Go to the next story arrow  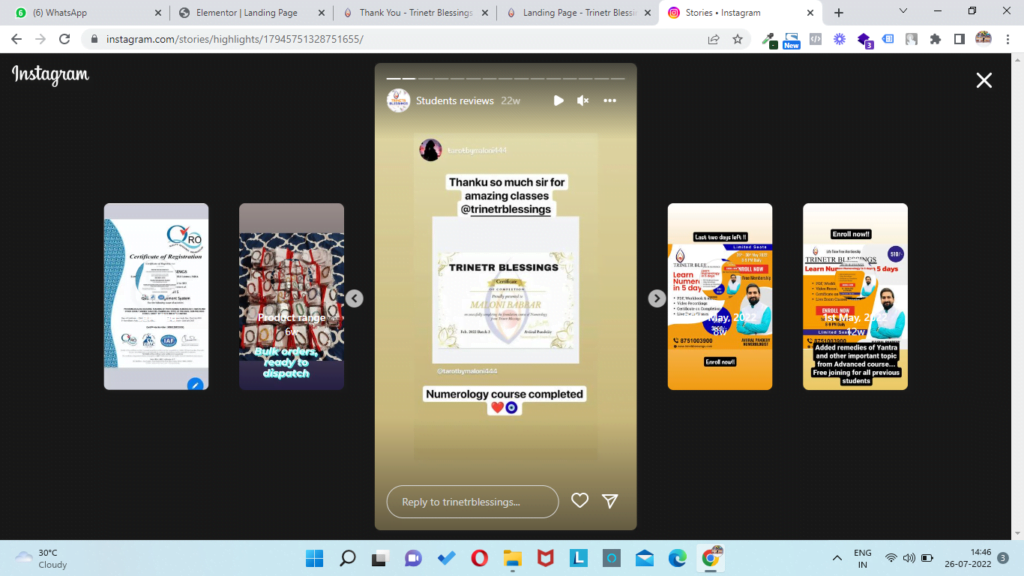point(657,298)
